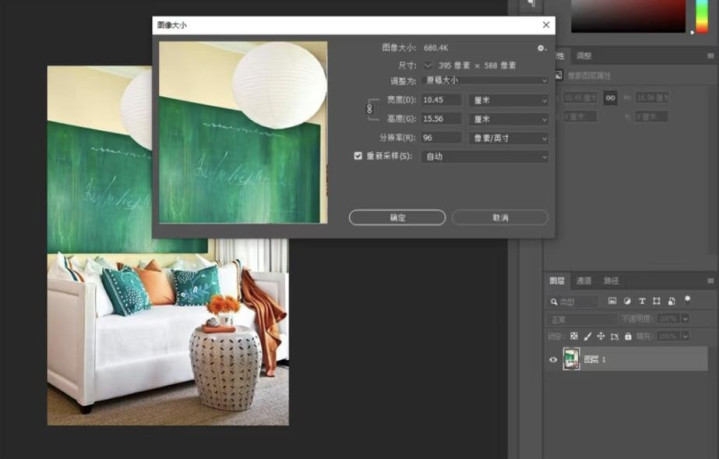Switch to the 路径 paths tab
Viewport: 719px width, 459px height.
pyautogui.click(x=611, y=281)
